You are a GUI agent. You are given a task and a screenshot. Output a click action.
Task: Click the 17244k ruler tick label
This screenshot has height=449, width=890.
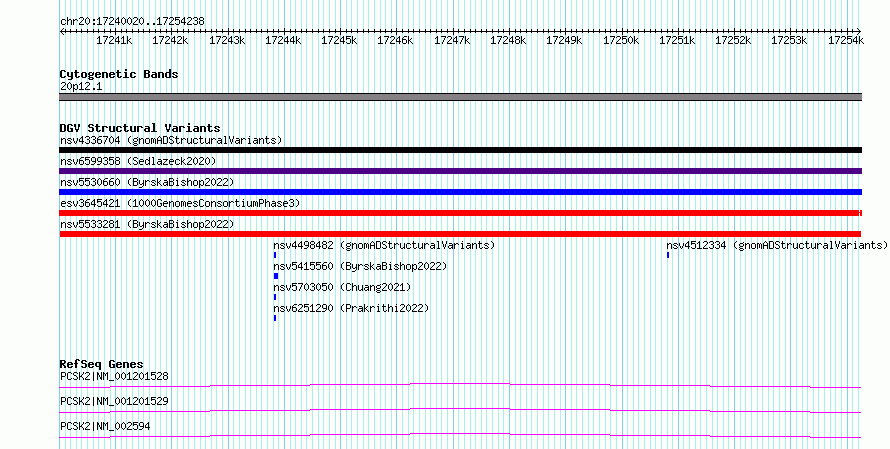[x=283, y=40]
